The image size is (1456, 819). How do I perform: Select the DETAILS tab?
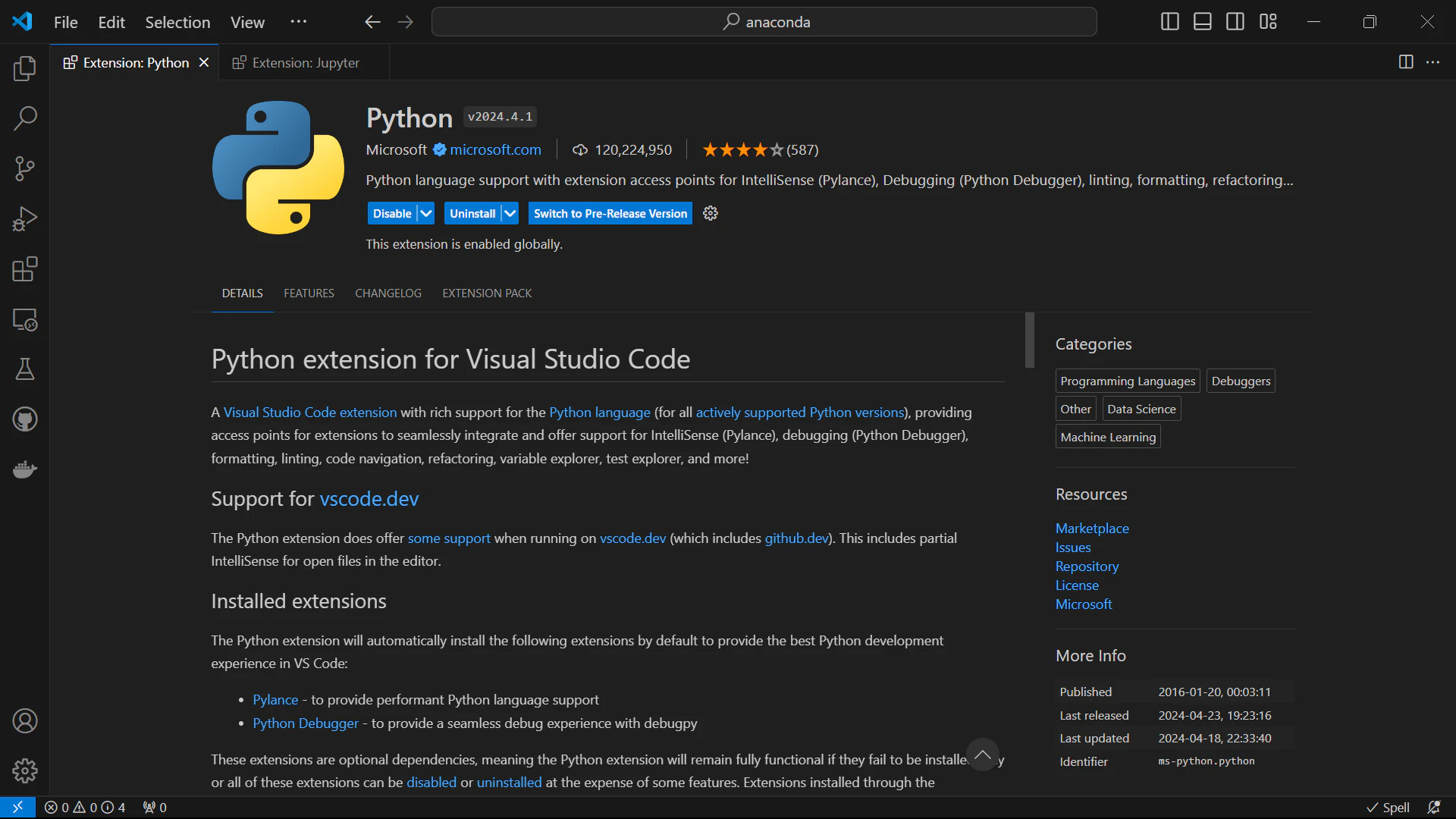(243, 293)
